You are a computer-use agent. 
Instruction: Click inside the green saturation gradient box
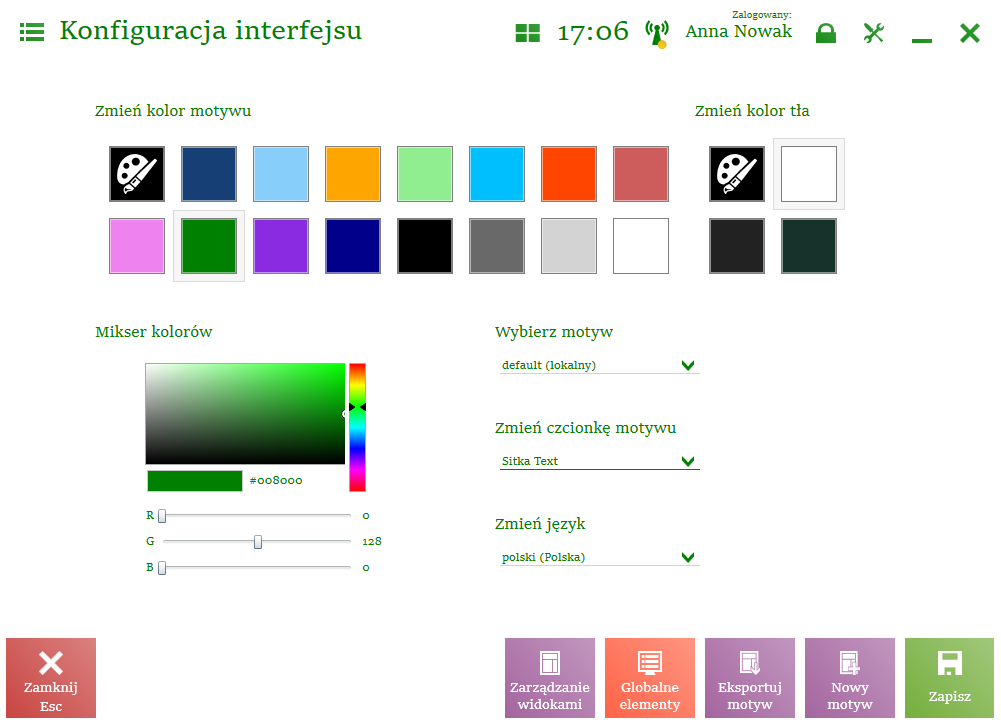(x=245, y=414)
